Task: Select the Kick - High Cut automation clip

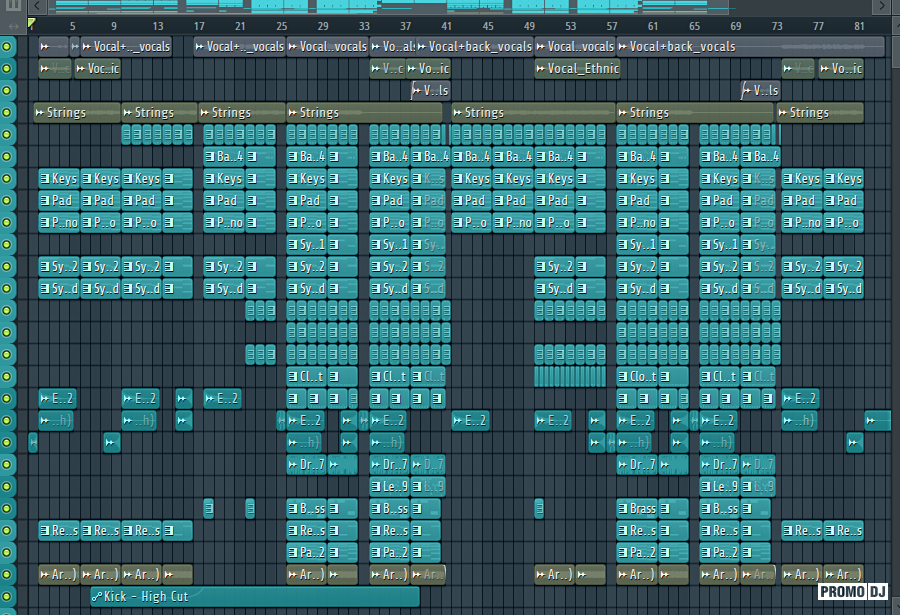Action: pos(255,597)
